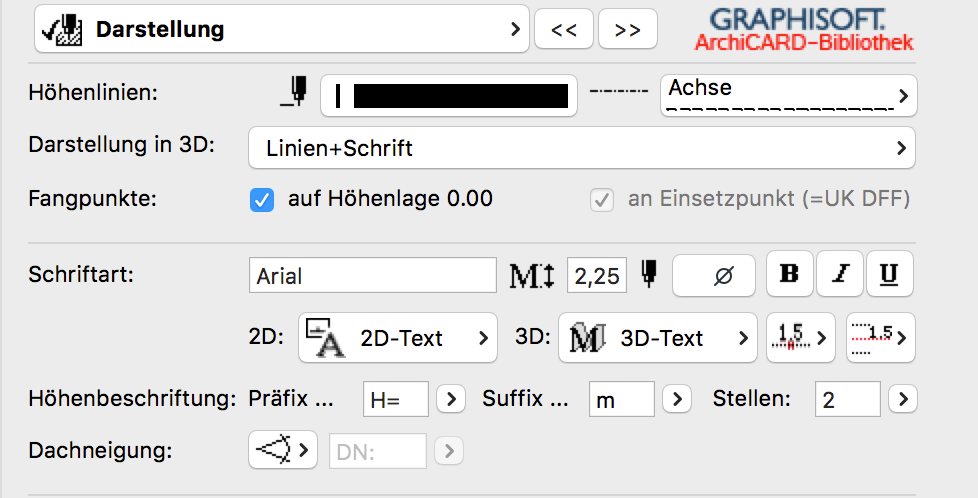Image resolution: width=978 pixels, height=498 pixels.
Task: Expand the Präfix options arrow
Action: point(451,400)
